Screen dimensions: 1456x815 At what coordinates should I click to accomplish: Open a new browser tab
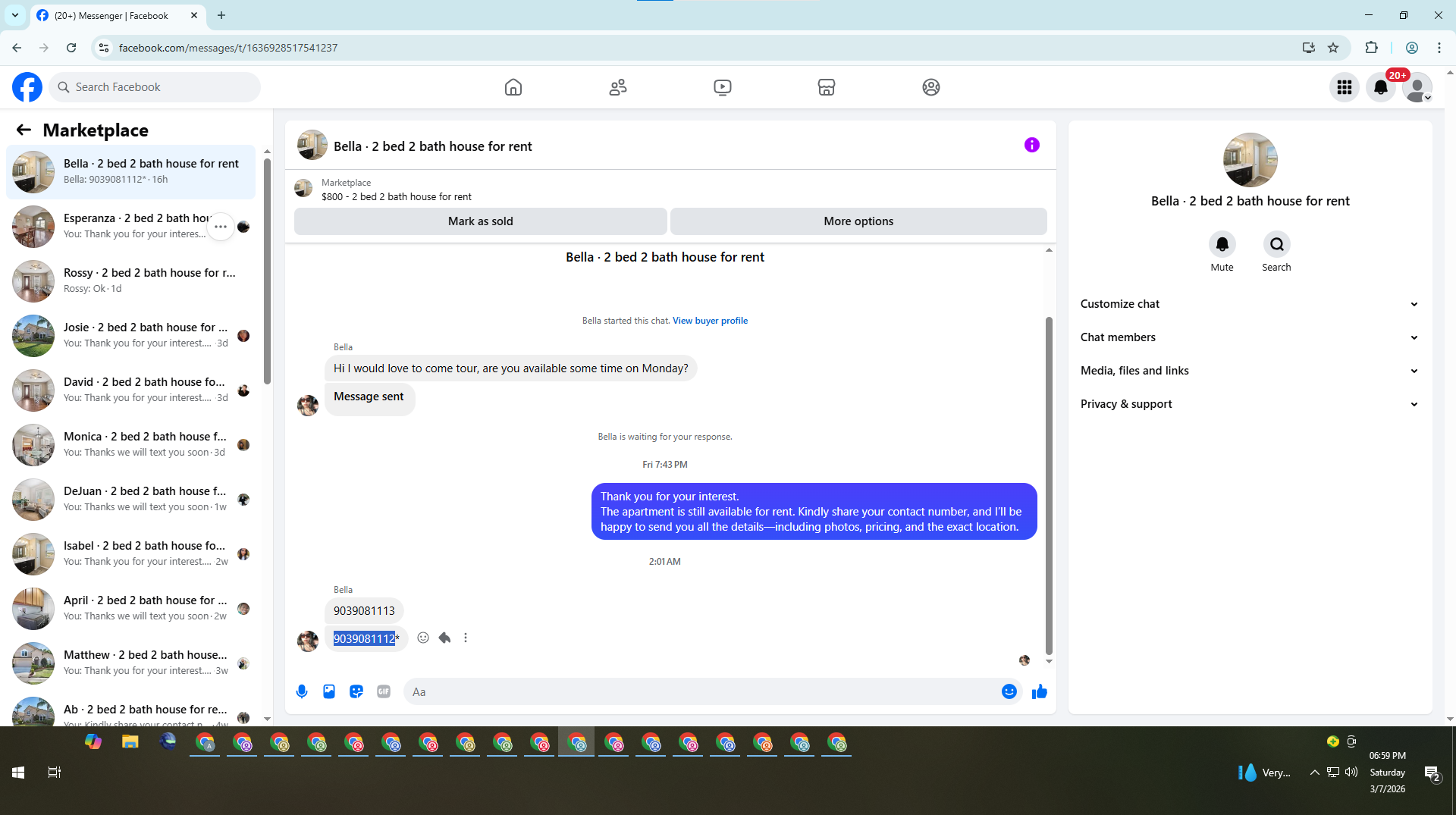pyautogui.click(x=221, y=15)
